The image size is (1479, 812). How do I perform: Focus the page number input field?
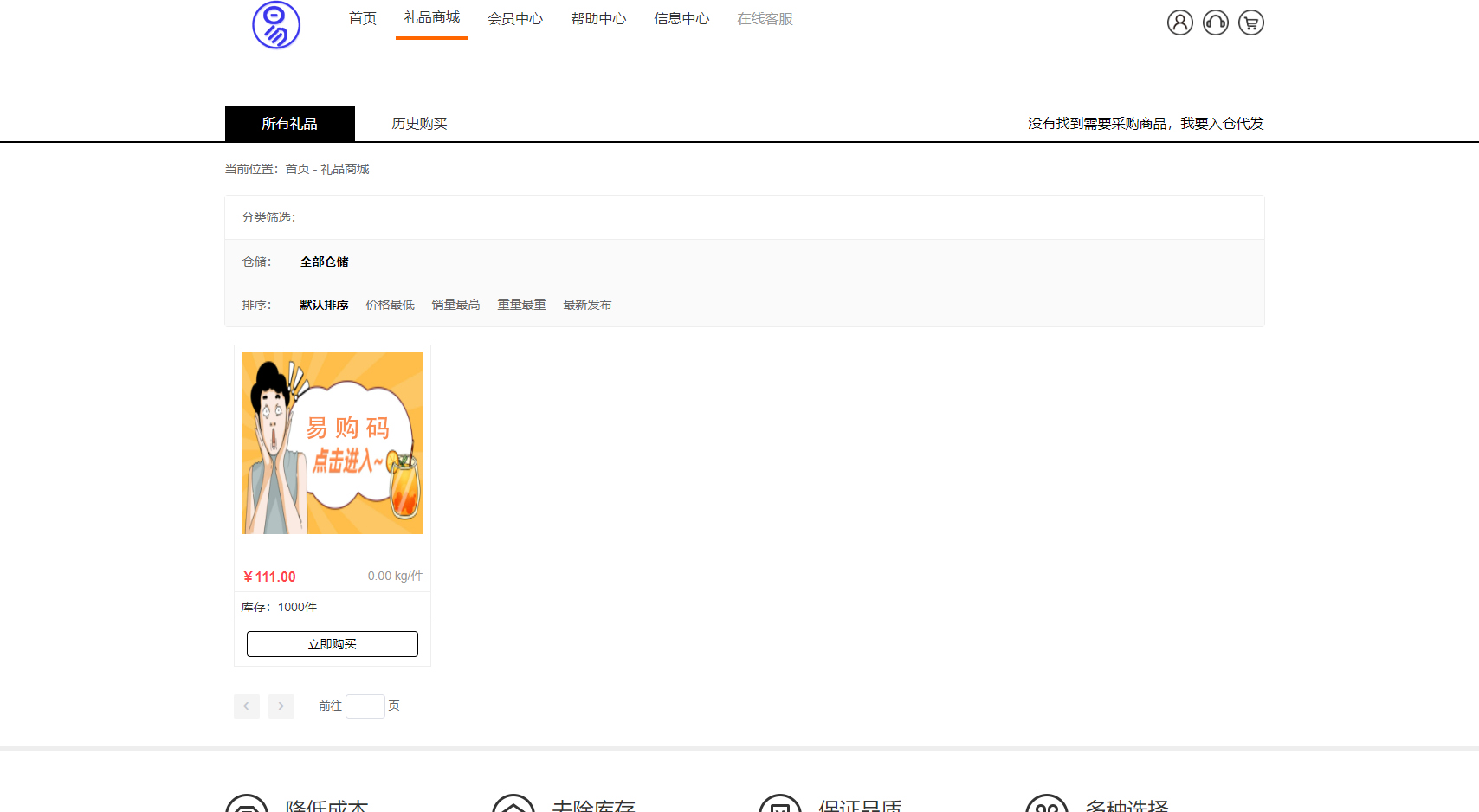(365, 706)
